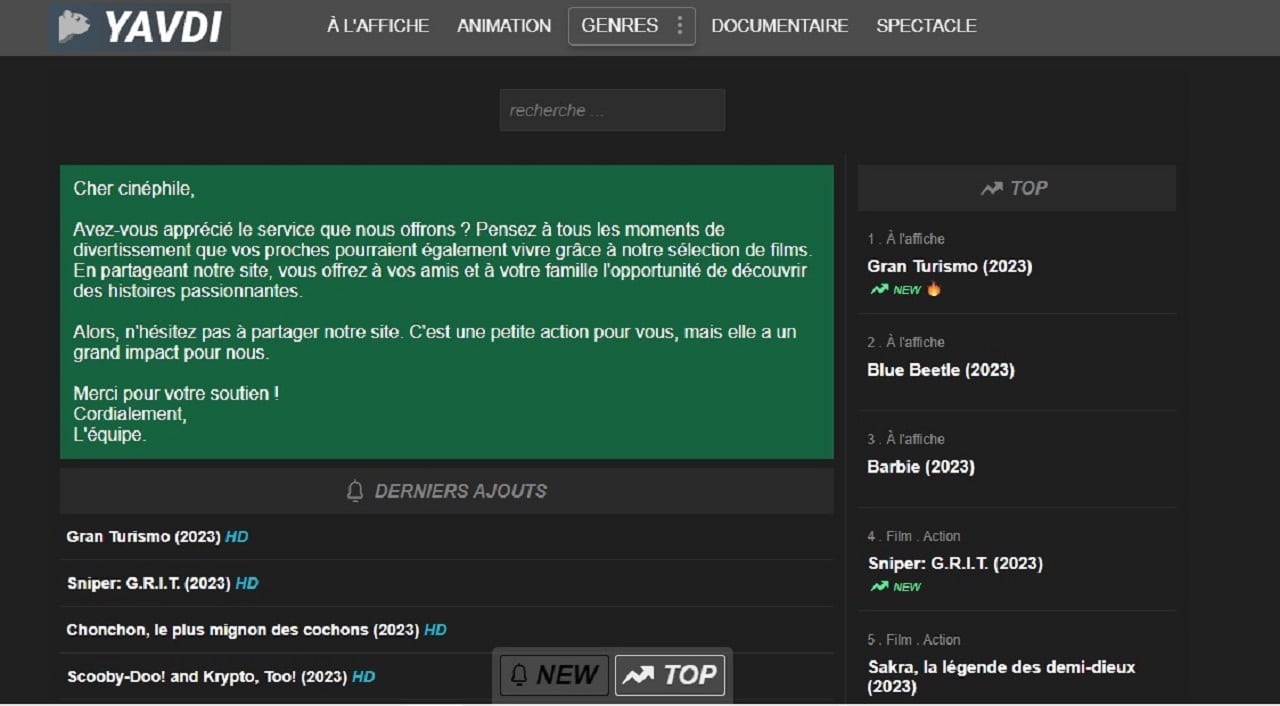Viewport: 1280px width, 706px height.
Task: Click the DERNIERS AJOUTS heading
Action: (x=461, y=491)
